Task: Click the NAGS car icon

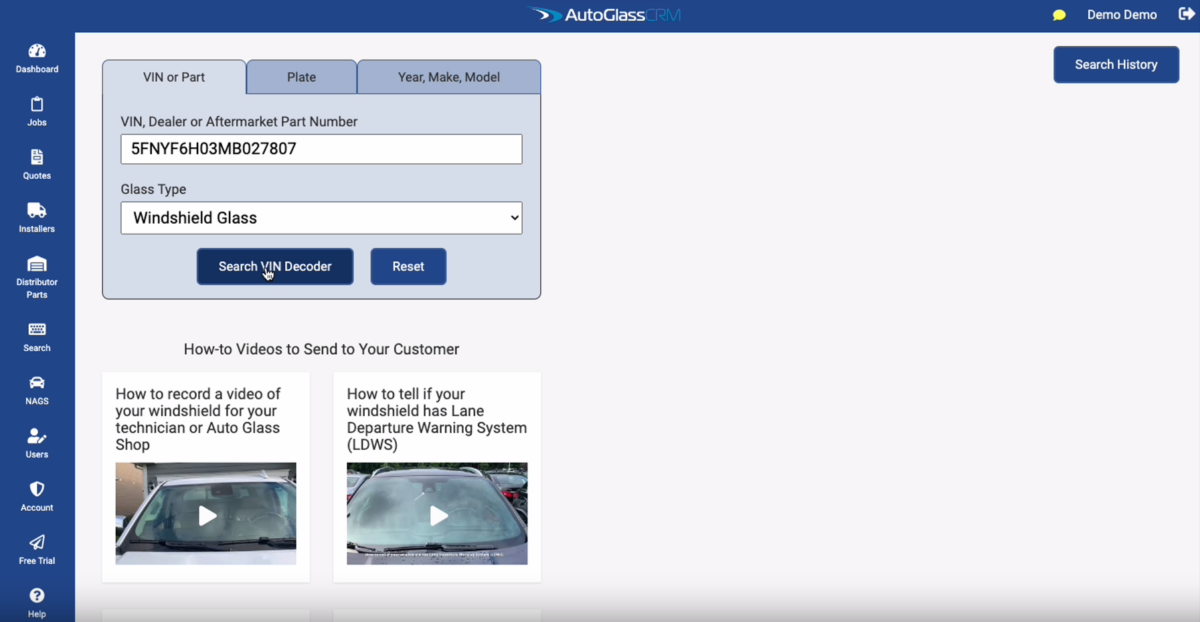Action: pyautogui.click(x=37, y=383)
